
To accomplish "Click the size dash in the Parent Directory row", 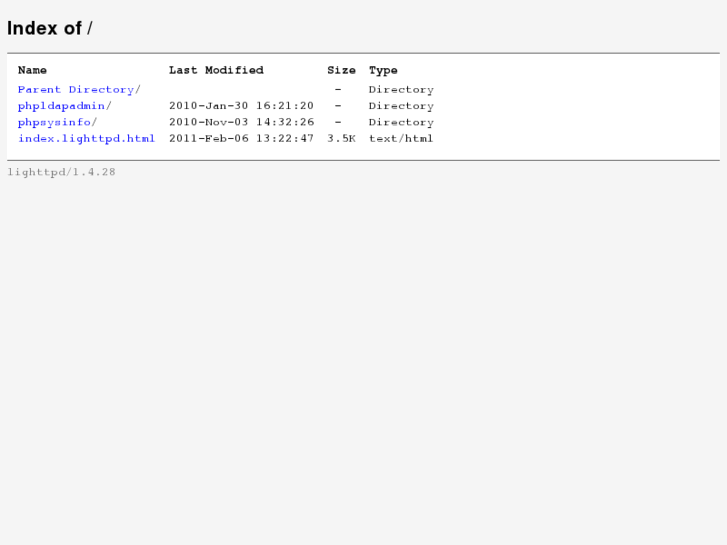I will click(x=338, y=90).
